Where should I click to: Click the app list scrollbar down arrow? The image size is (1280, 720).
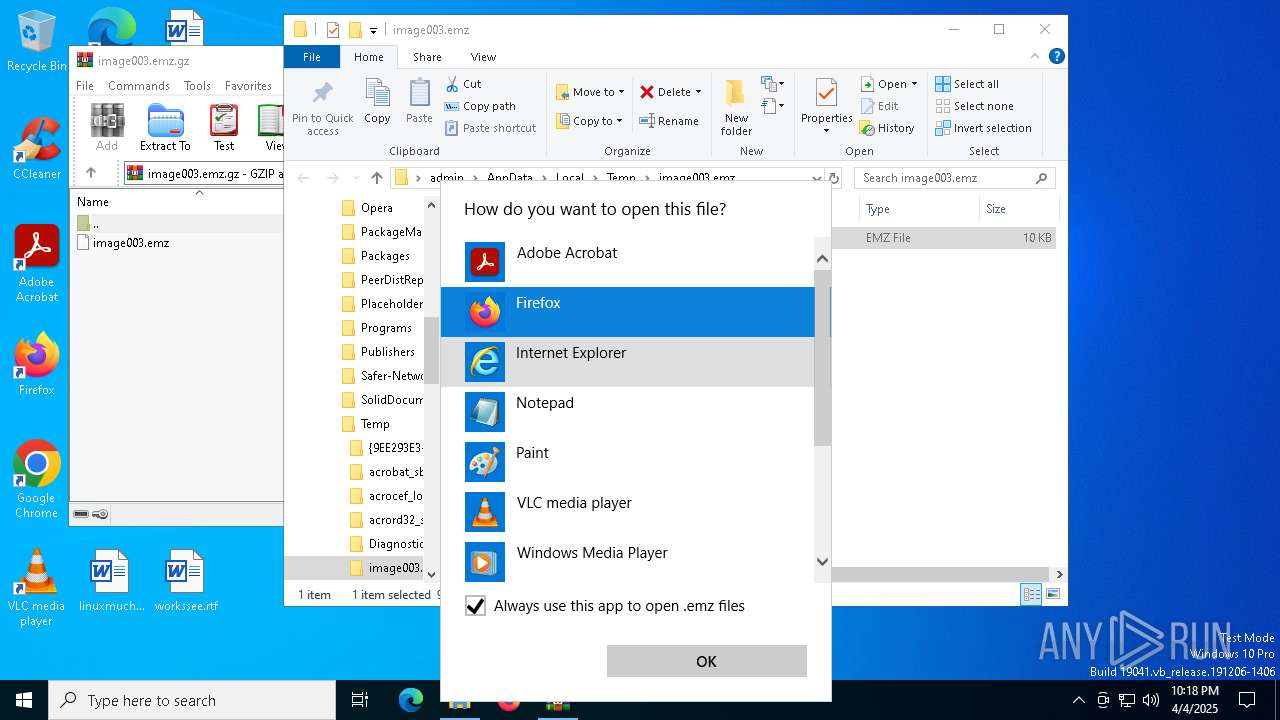point(822,562)
